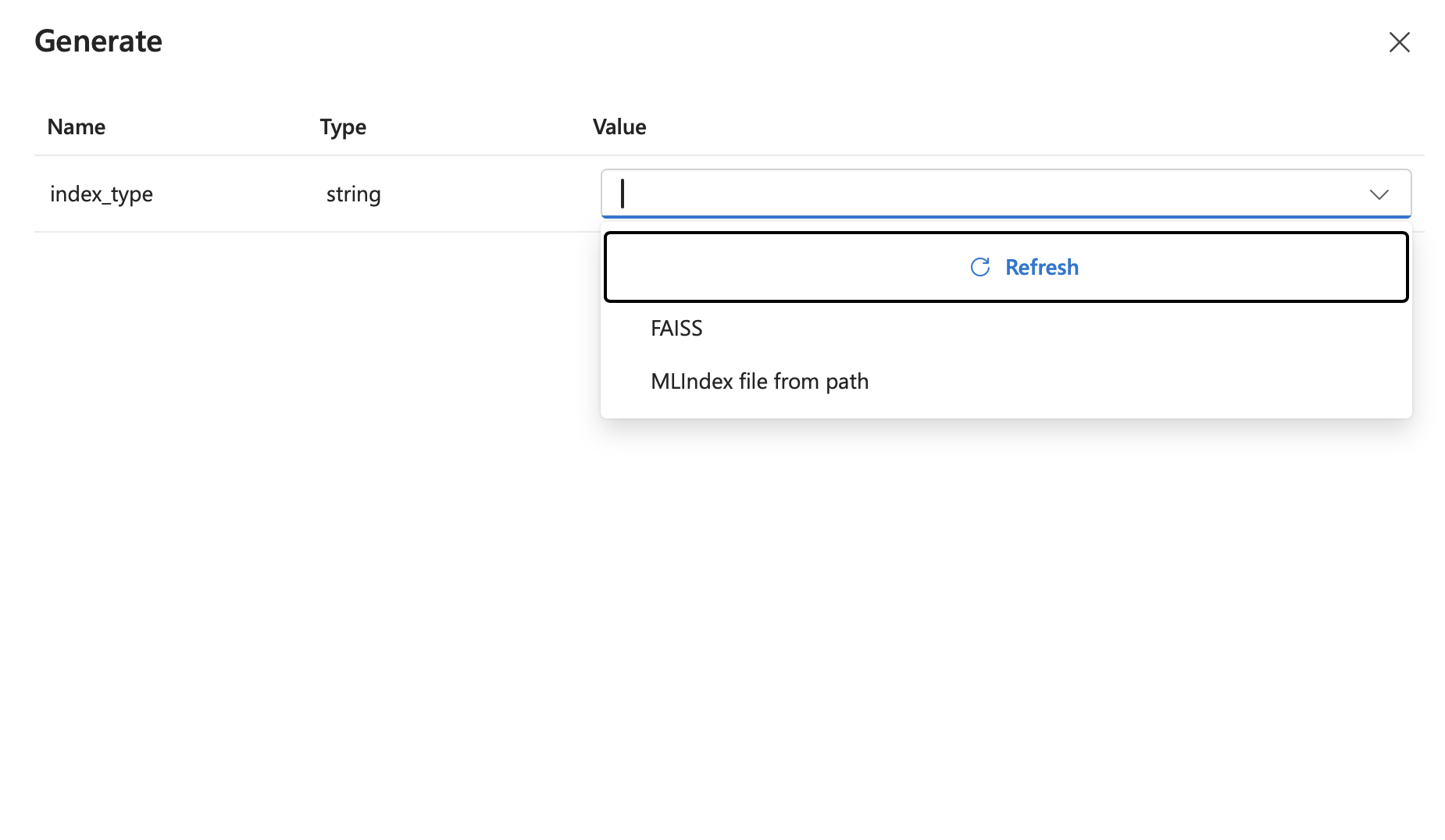Dismiss the panel using the top-right X icon
Screen dimensions: 1445x840
[1399, 42]
